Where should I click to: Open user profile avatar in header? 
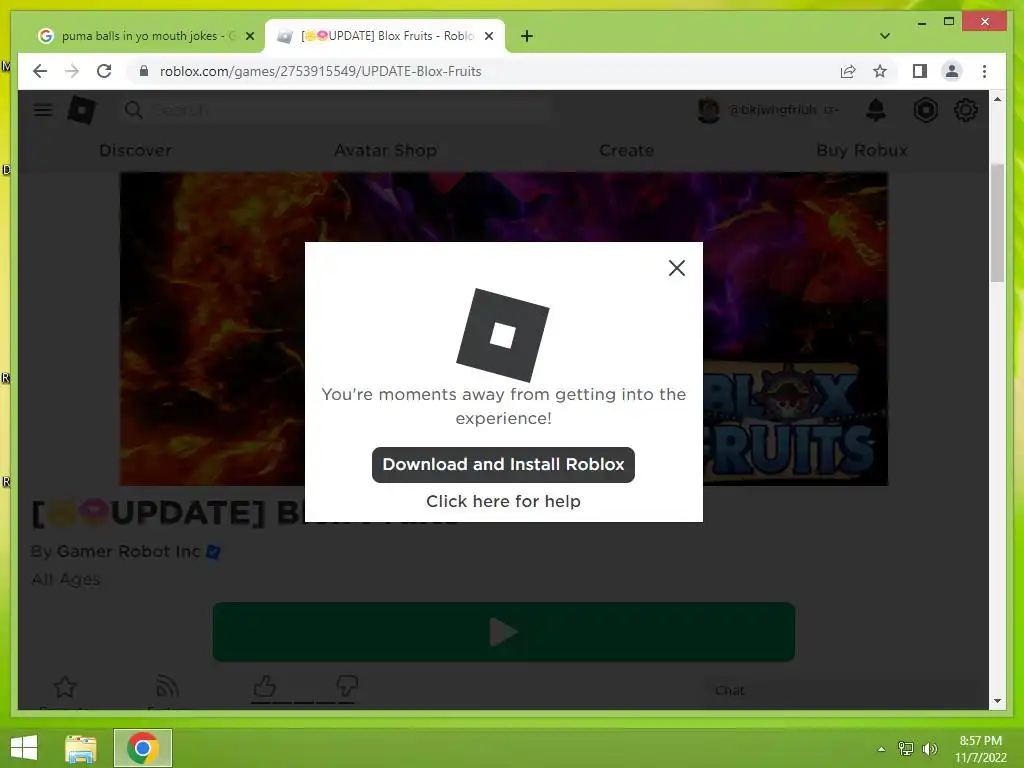coord(709,110)
